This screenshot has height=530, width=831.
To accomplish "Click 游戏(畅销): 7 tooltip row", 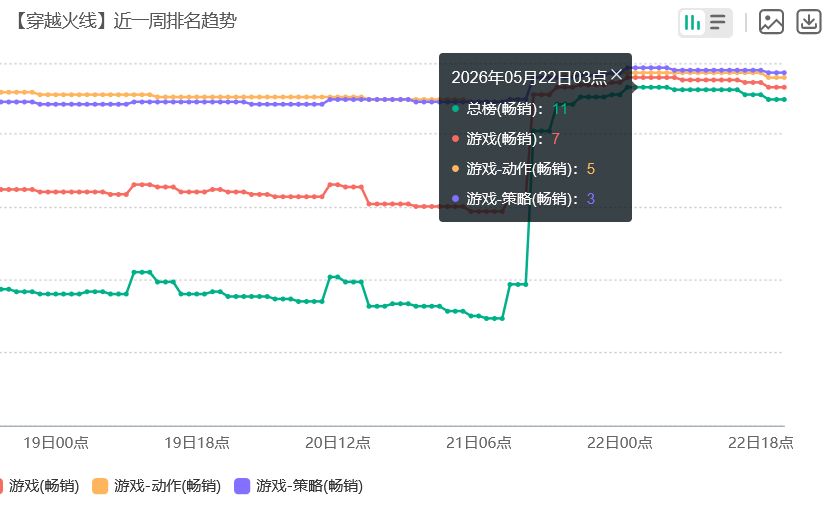I will tap(506, 139).
